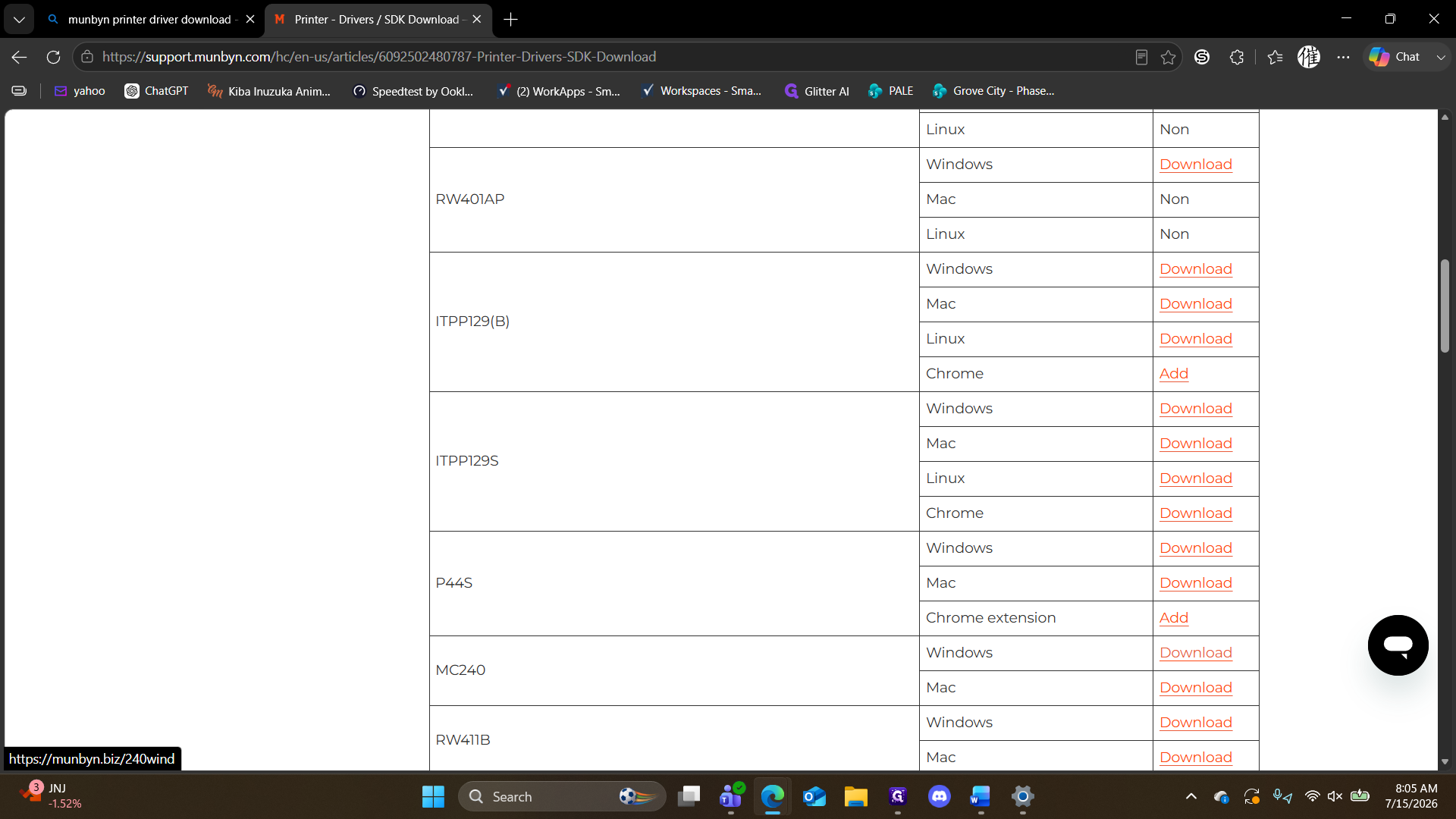Add the P44S Chrome extension
Viewport: 1456px width, 819px height.
click(1174, 618)
